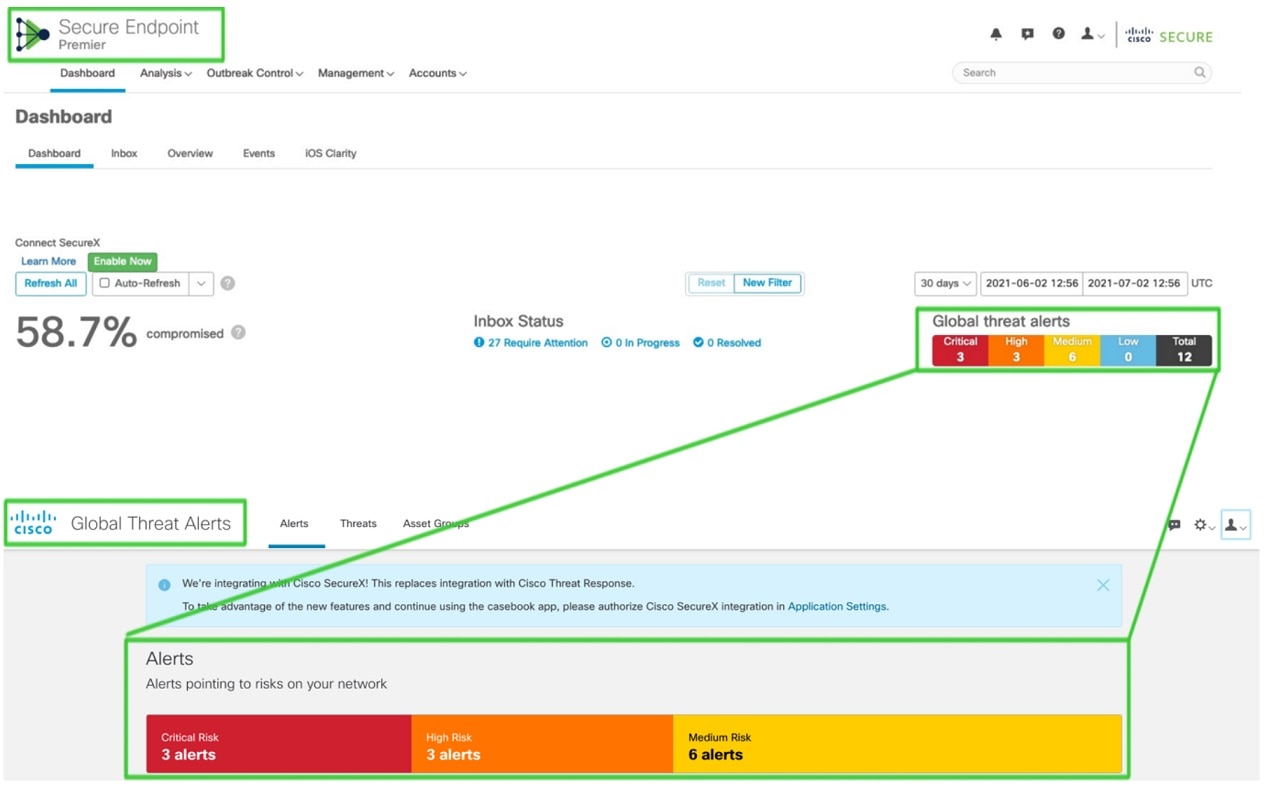Click the Global threat alerts heading
Image resolution: width=1267 pixels, height=787 pixels.
pos(1001,321)
